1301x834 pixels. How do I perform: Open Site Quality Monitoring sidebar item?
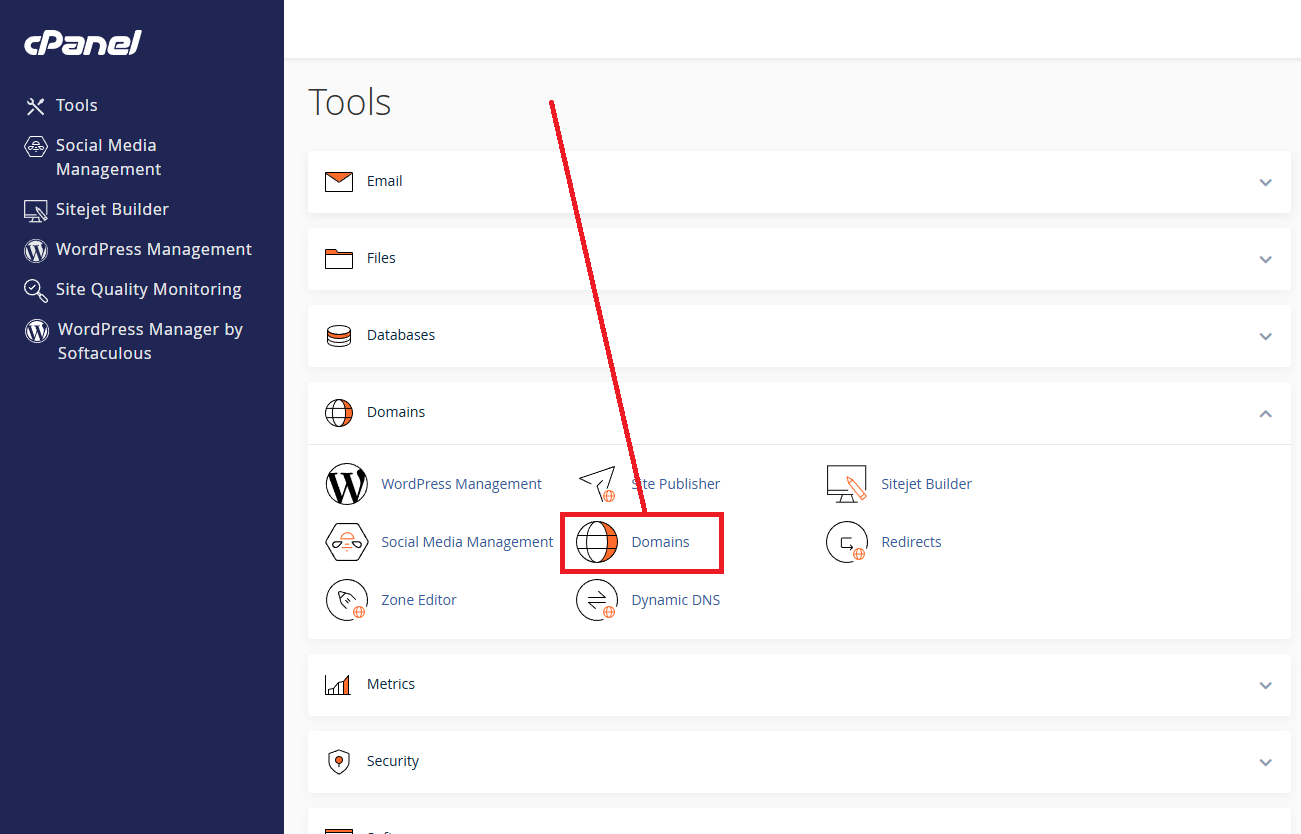(149, 289)
